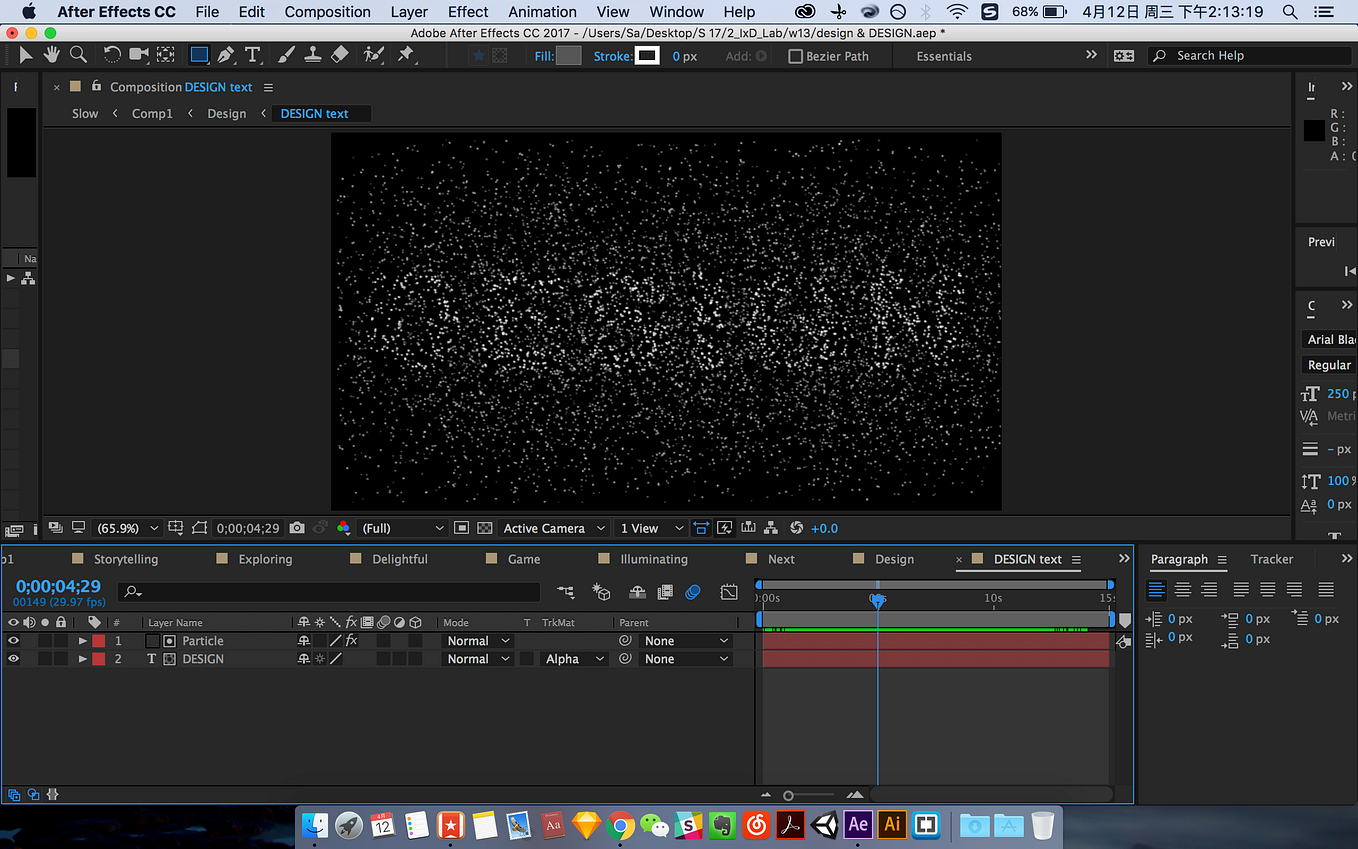1358x849 pixels.
Task: Switch to the Storytelling timeline tab
Action: click(126, 559)
